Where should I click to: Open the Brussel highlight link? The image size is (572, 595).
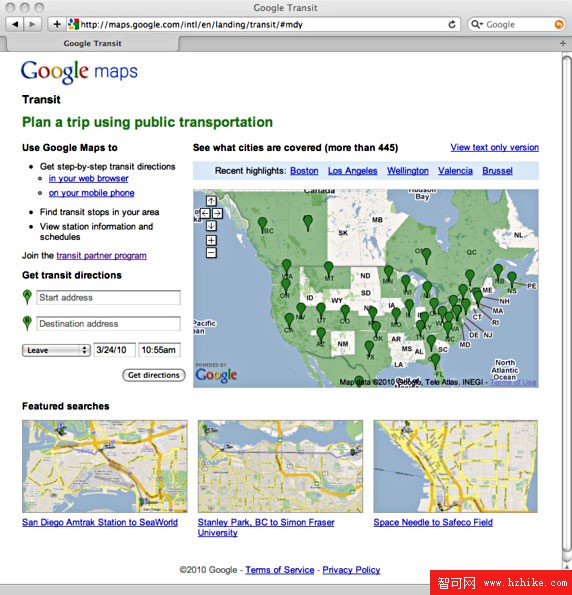(x=497, y=171)
